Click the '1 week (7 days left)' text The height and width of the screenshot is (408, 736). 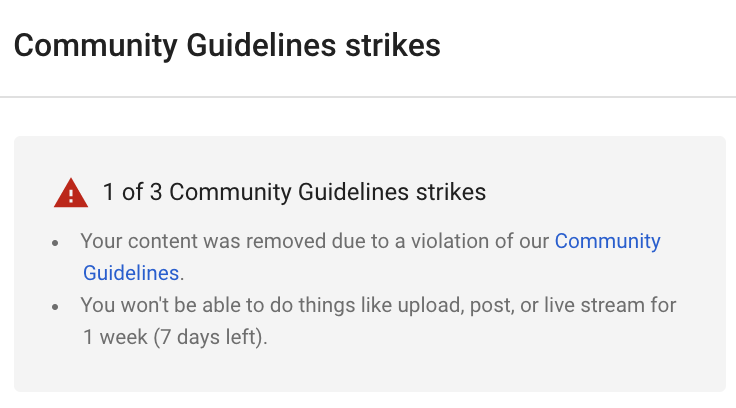pos(175,337)
